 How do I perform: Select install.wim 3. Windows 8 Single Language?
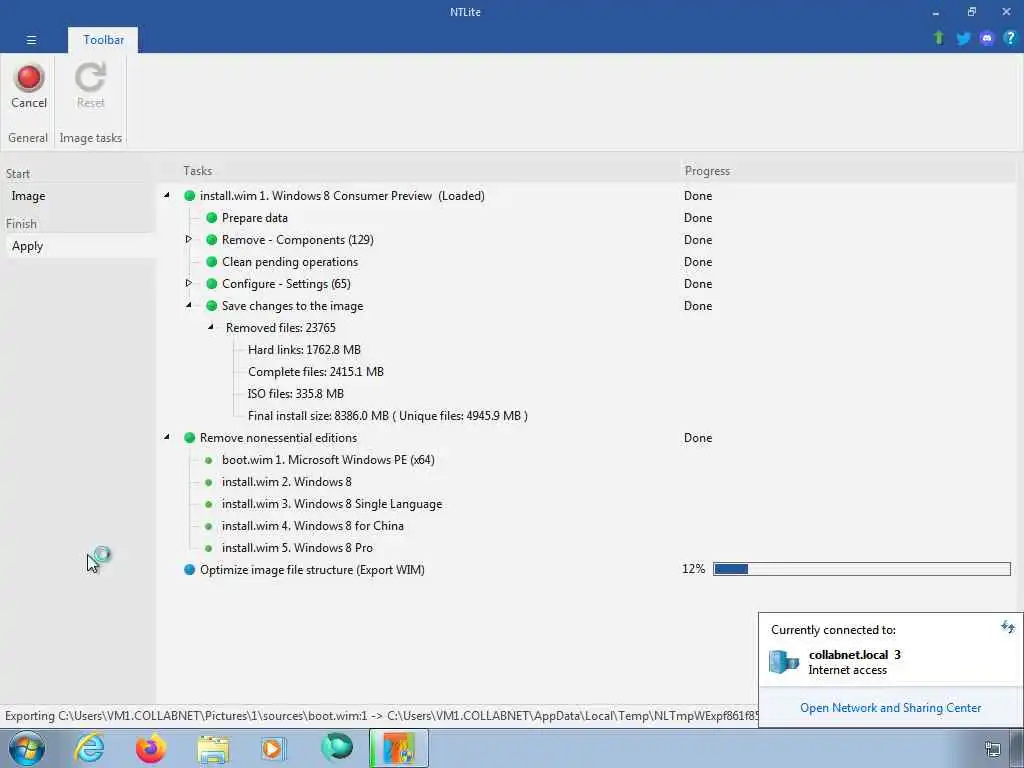click(x=332, y=504)
